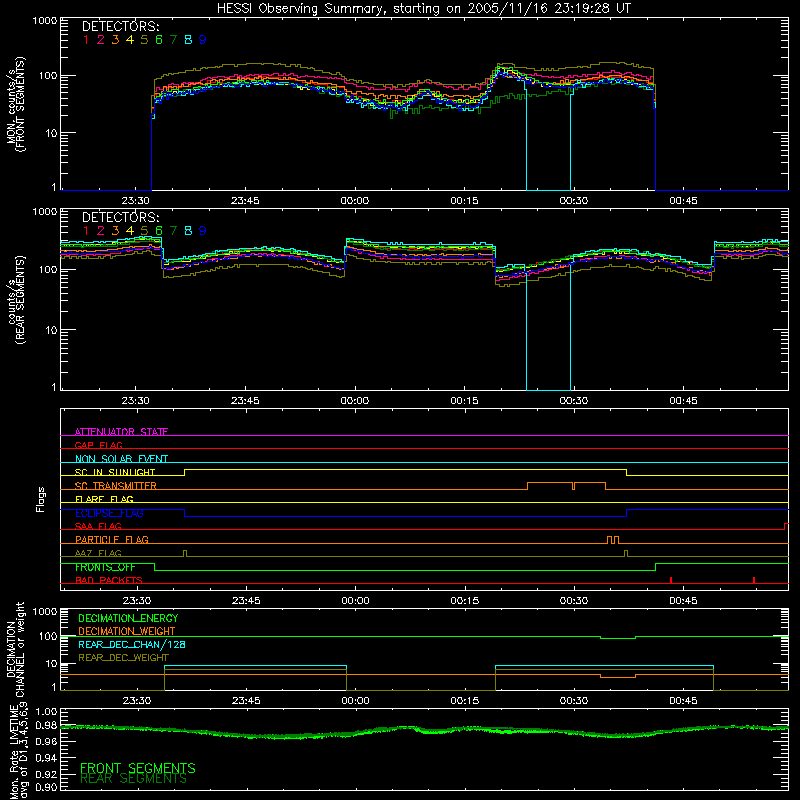This screenshot has width=800, height=800.
Task: Click the NON_SOLAR_EVENT flag label
Action: [x=121, y=459]
